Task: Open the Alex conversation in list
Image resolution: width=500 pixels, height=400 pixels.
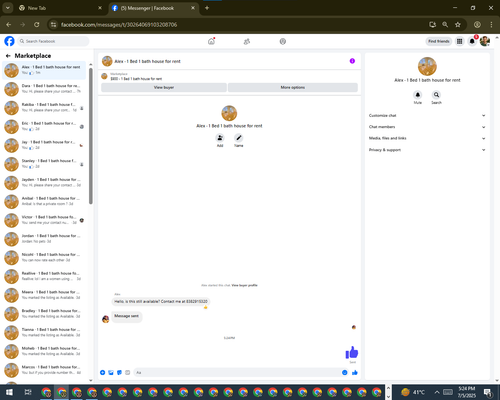Action: coord(44,70)
